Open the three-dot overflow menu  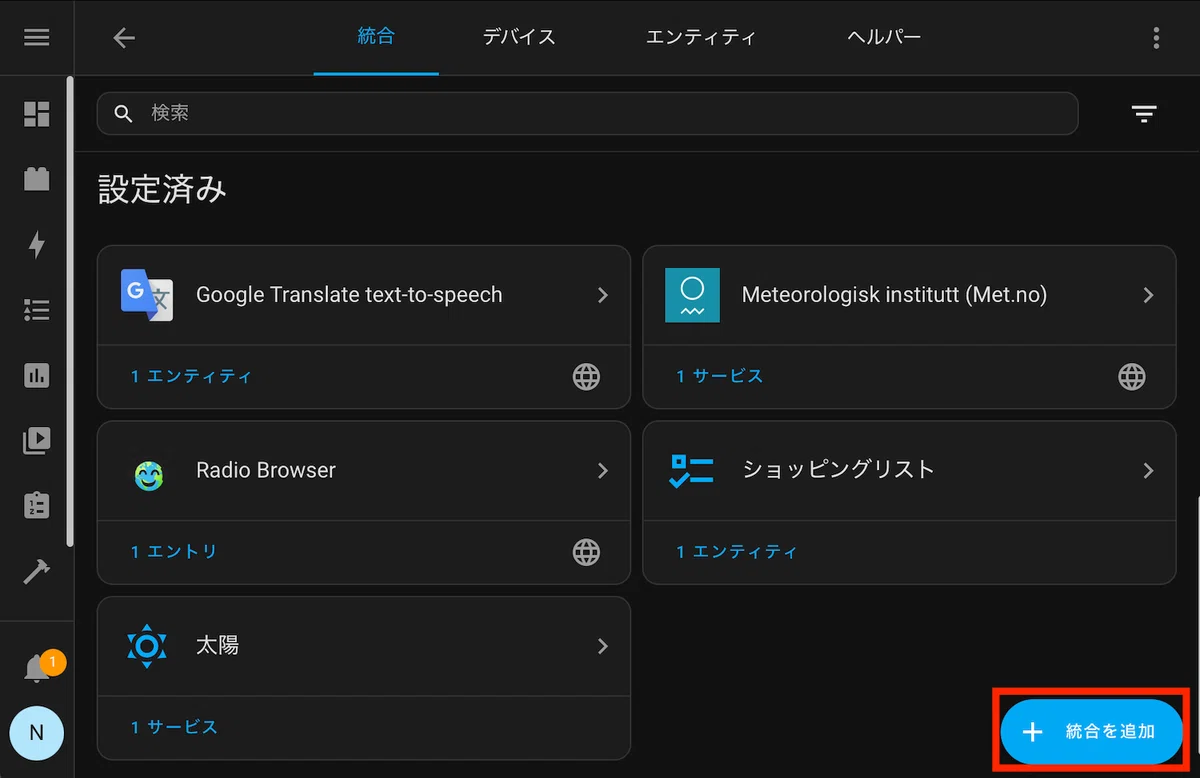click(x=1156, y=38)
